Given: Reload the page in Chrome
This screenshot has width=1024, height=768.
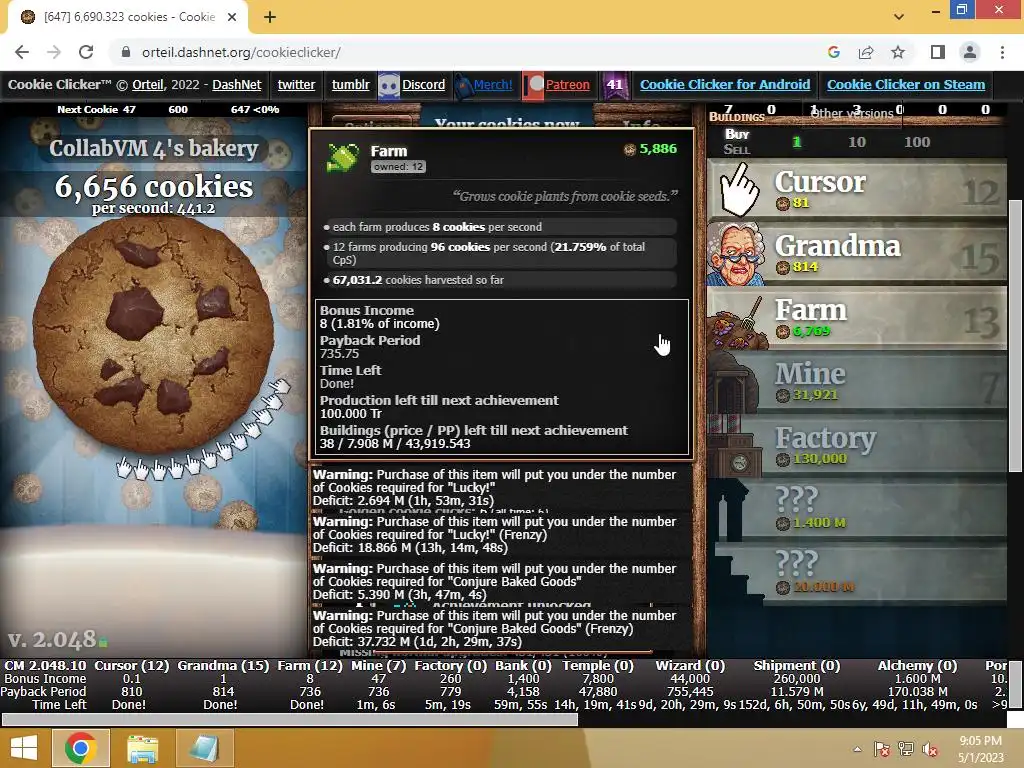Looking at the screenshot, I should (86, 52).
